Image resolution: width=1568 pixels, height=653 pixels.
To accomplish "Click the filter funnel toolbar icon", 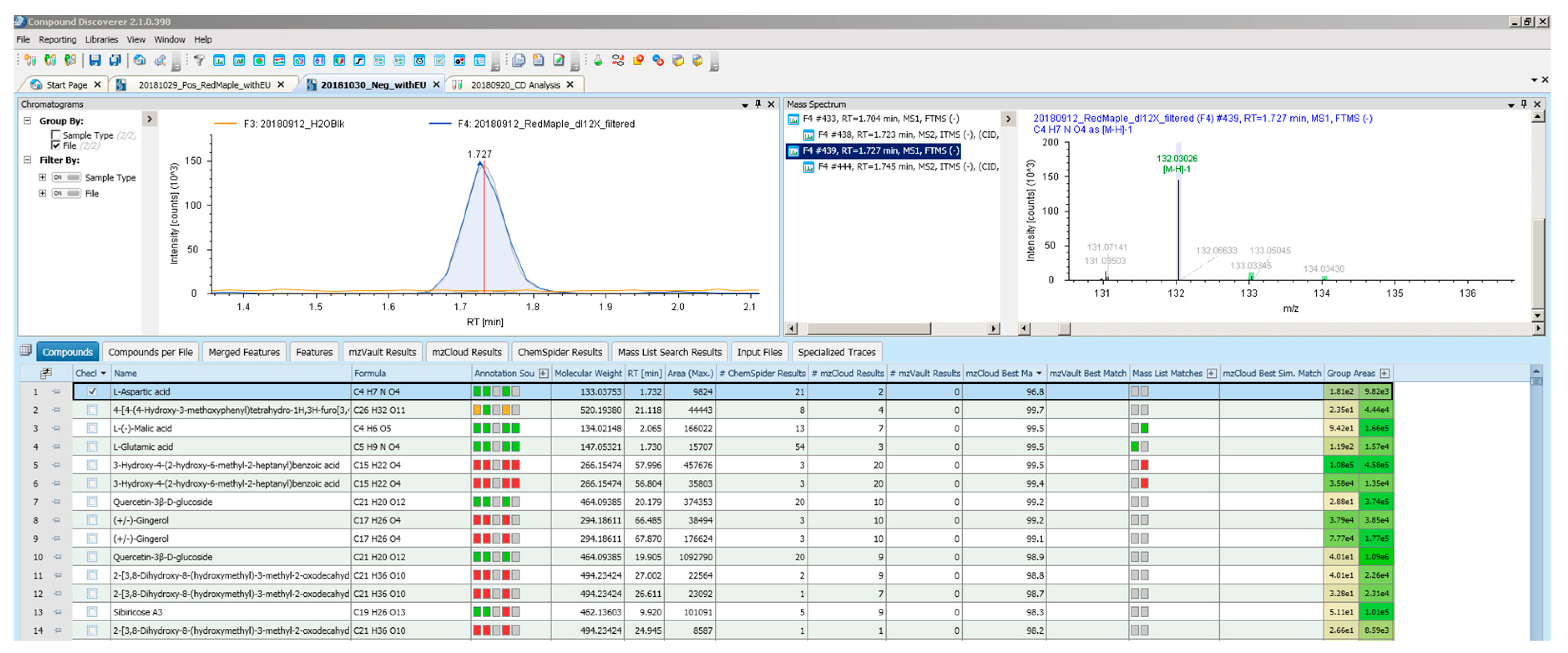I will (x=199, y=60).
